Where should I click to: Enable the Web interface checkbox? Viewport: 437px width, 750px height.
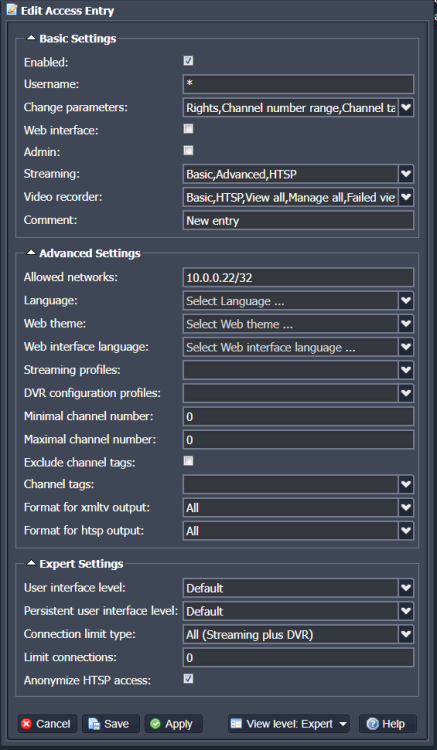point(188,129)
